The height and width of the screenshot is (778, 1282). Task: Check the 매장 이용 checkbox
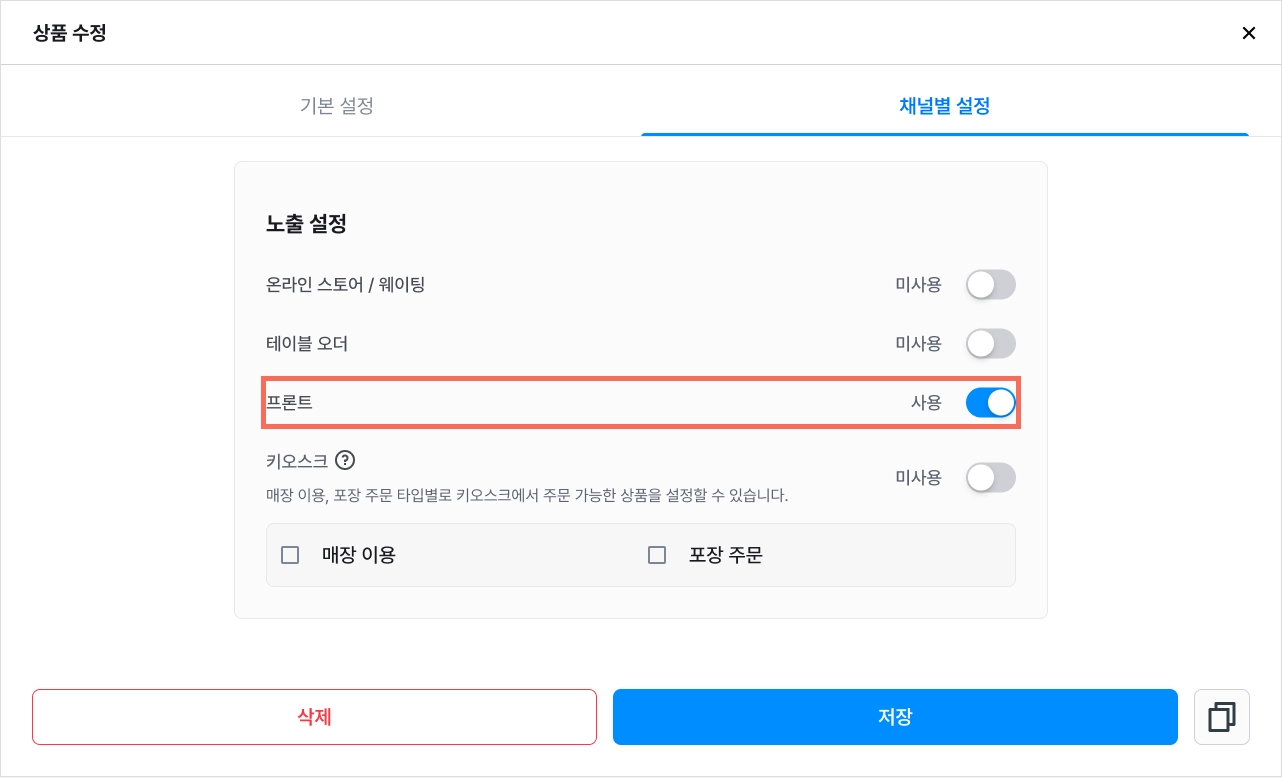click(290, 555)
